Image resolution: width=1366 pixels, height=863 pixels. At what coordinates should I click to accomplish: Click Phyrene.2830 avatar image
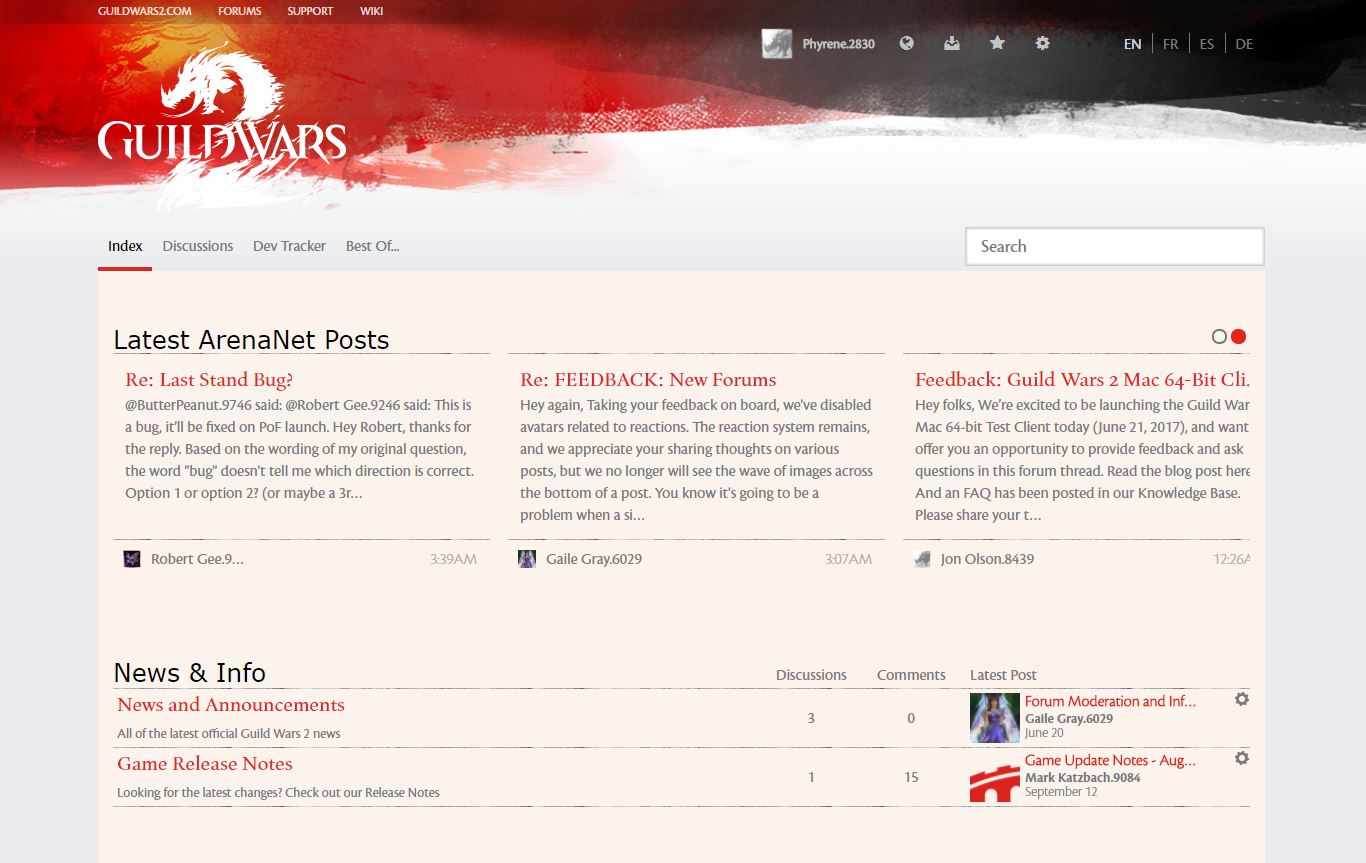coord(777,43)
